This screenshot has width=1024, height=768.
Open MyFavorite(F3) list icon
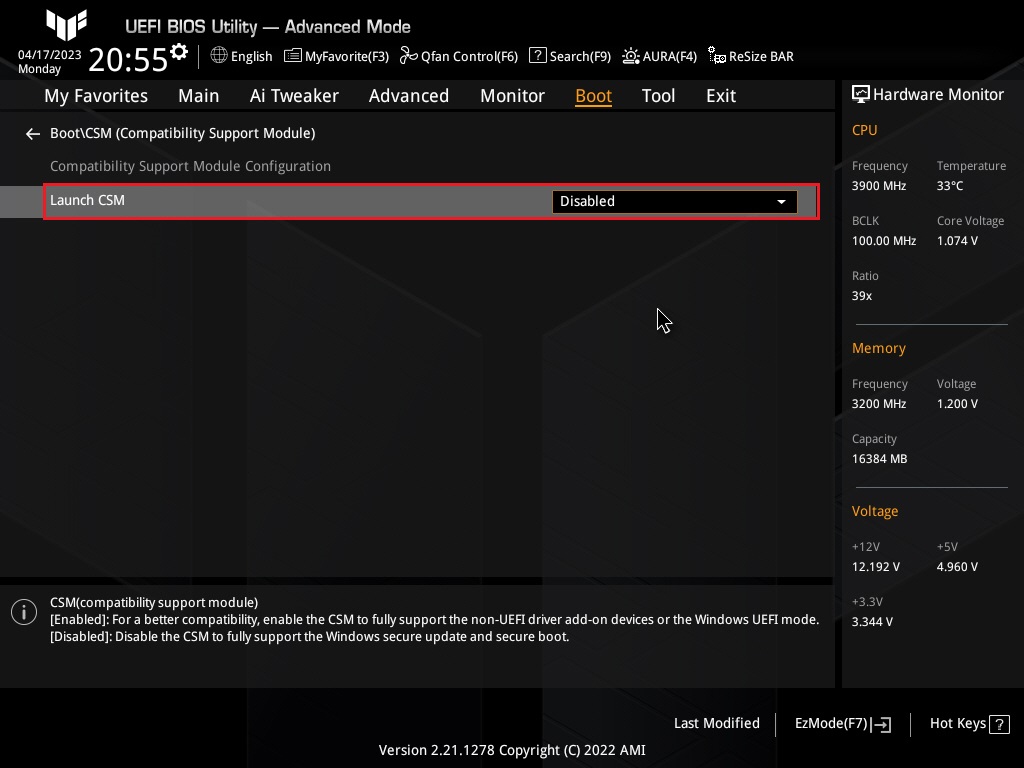[293, 56]
